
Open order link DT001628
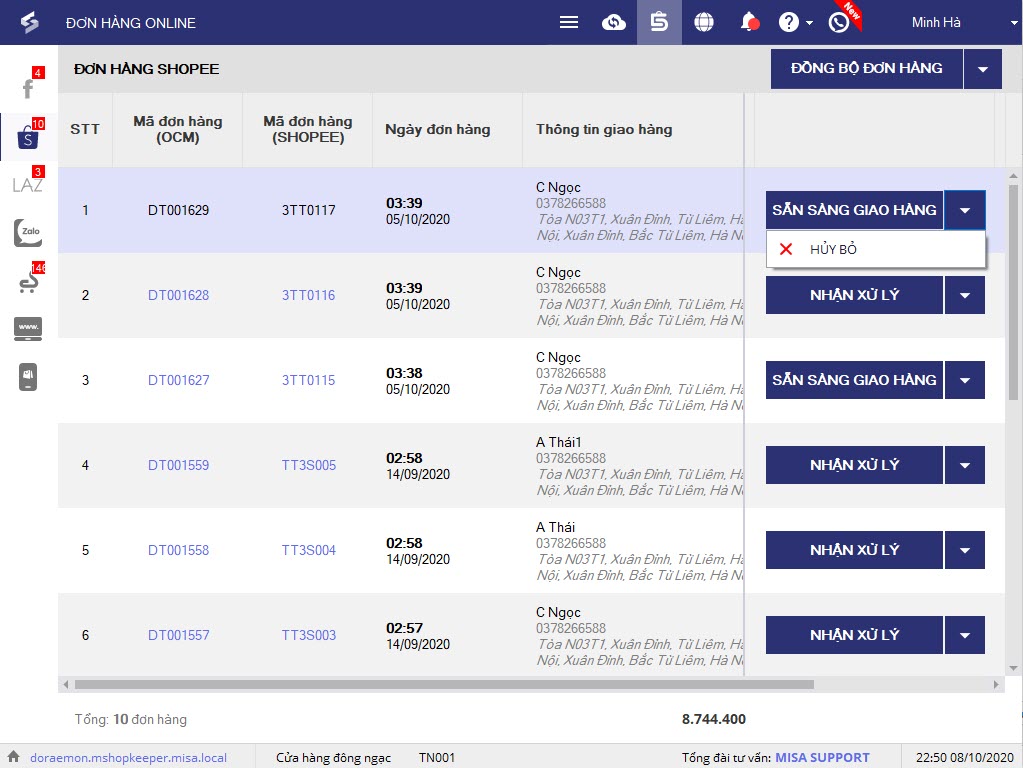point(178,296)
